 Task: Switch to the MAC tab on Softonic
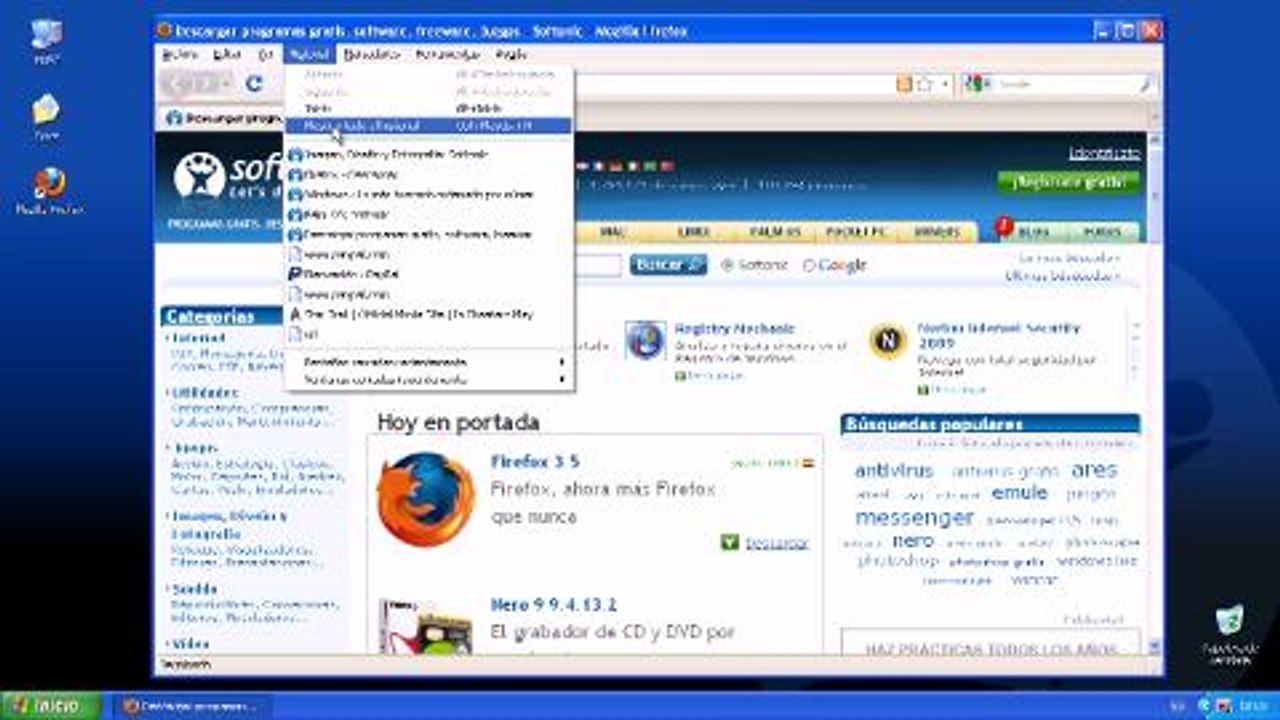(612, 232)
